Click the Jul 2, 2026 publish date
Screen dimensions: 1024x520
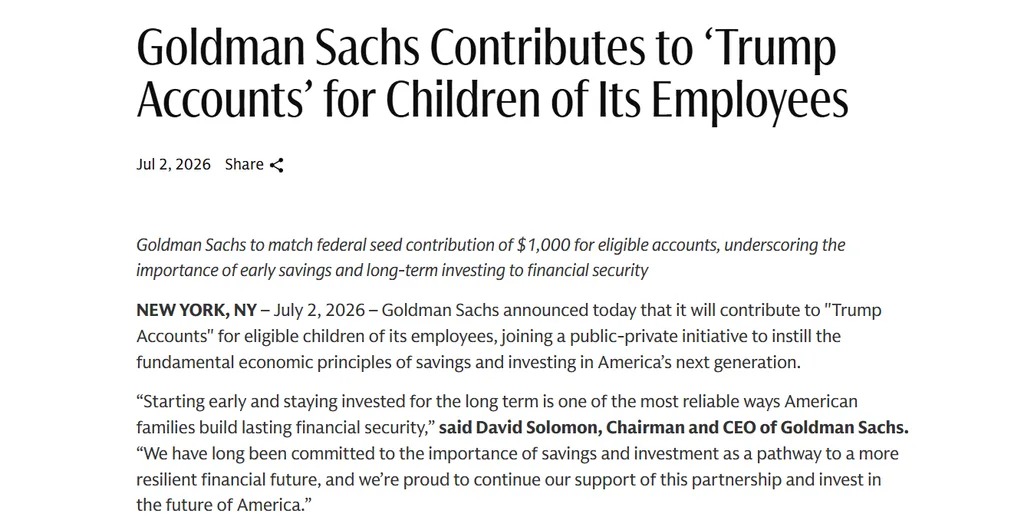click(173, 165)
